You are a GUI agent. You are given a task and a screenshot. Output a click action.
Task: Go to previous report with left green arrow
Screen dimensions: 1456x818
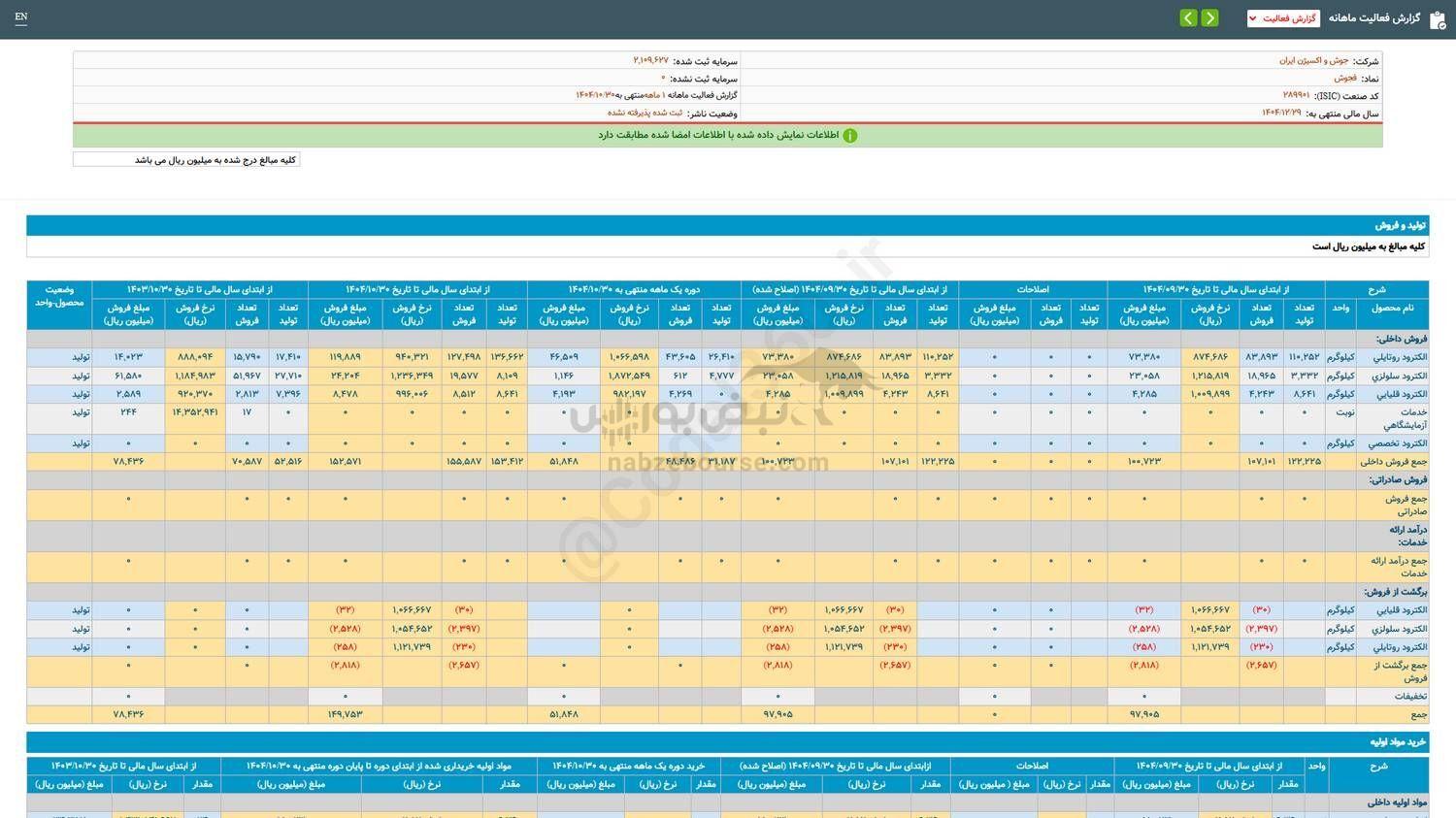click(x=1188, y=18)
